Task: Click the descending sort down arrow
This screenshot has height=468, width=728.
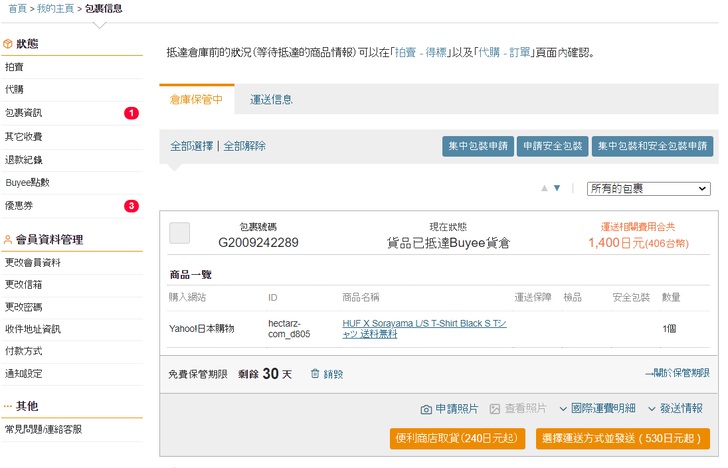Action: pyautogui.click(x=557, y=188)
